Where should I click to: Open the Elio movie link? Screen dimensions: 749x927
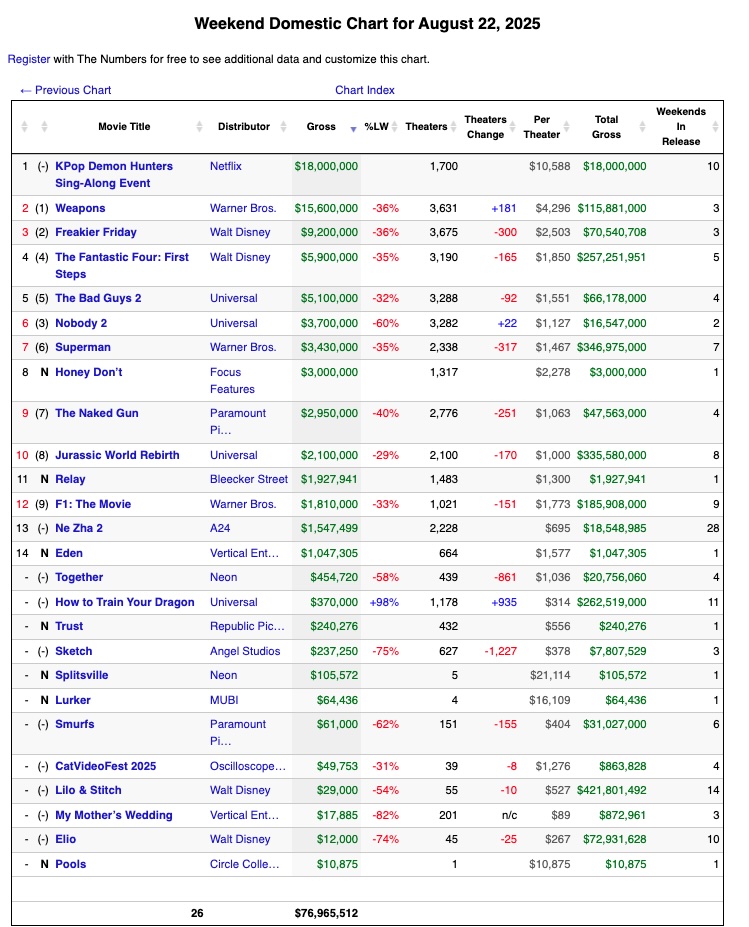[66, 839]
